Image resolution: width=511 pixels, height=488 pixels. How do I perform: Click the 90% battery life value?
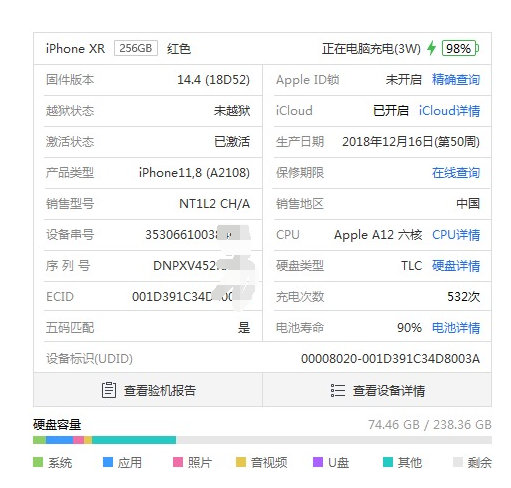(x=409, y=328)
